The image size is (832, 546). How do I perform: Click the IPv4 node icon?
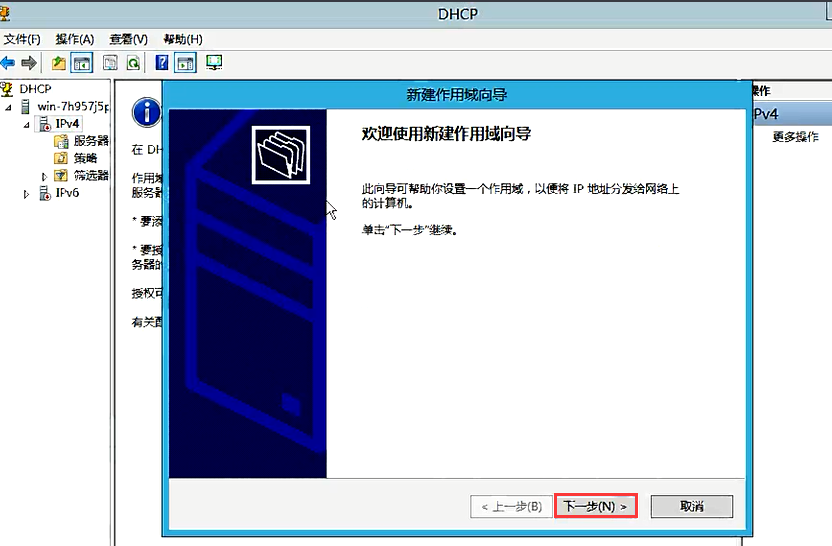point(45,124)
